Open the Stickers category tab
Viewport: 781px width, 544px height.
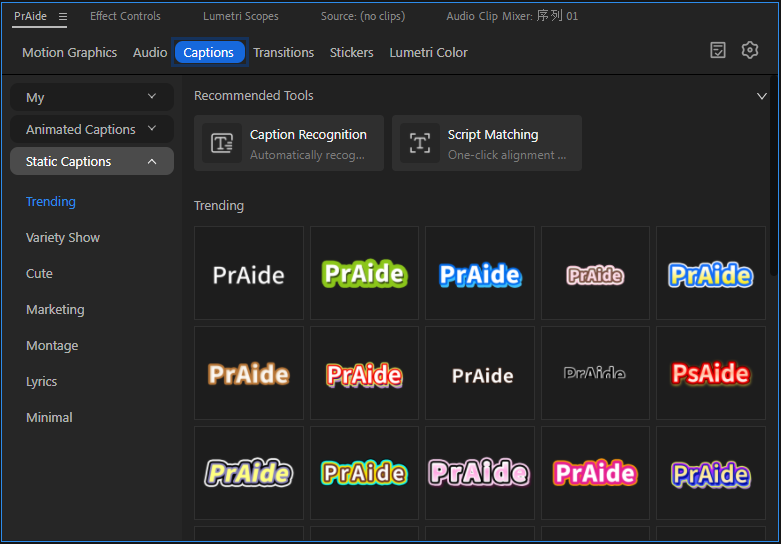pos(351,52)
